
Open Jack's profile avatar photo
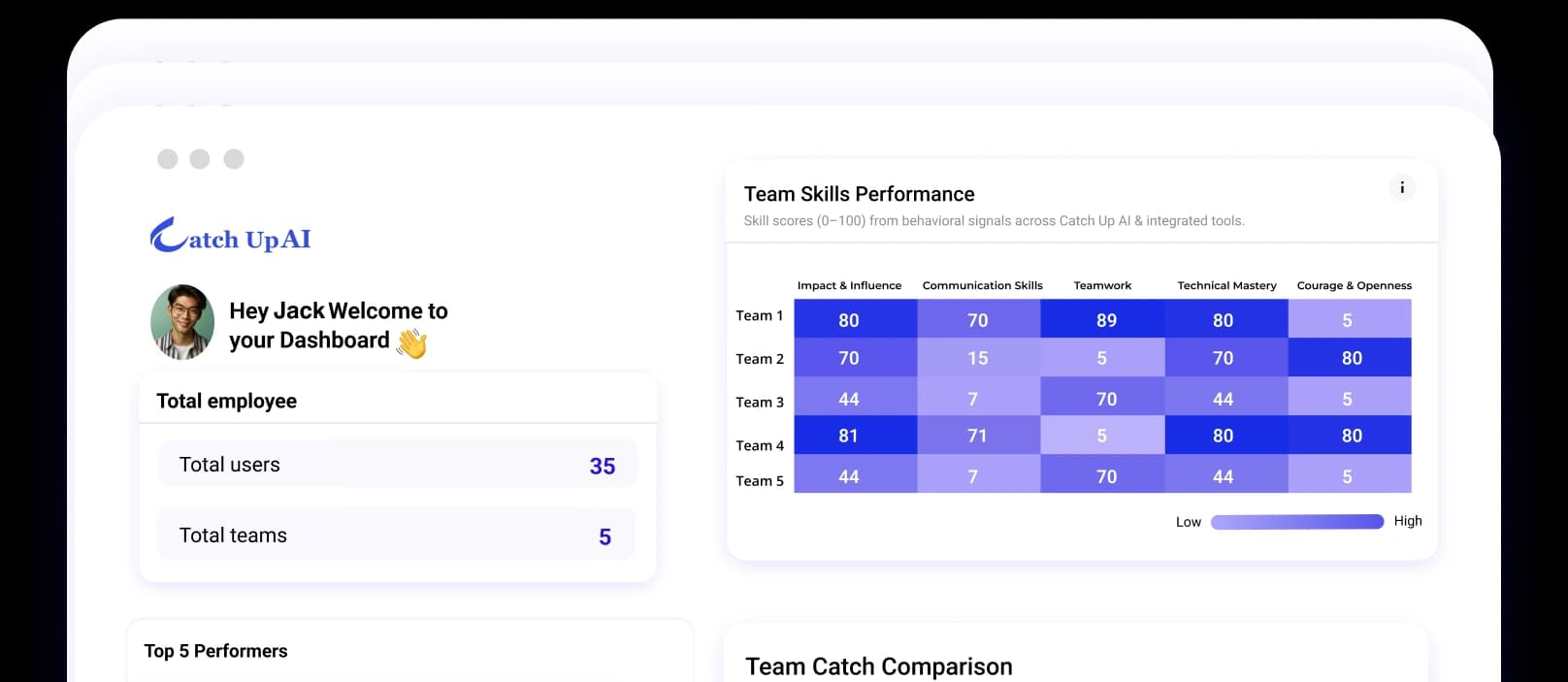coord(182,323)
